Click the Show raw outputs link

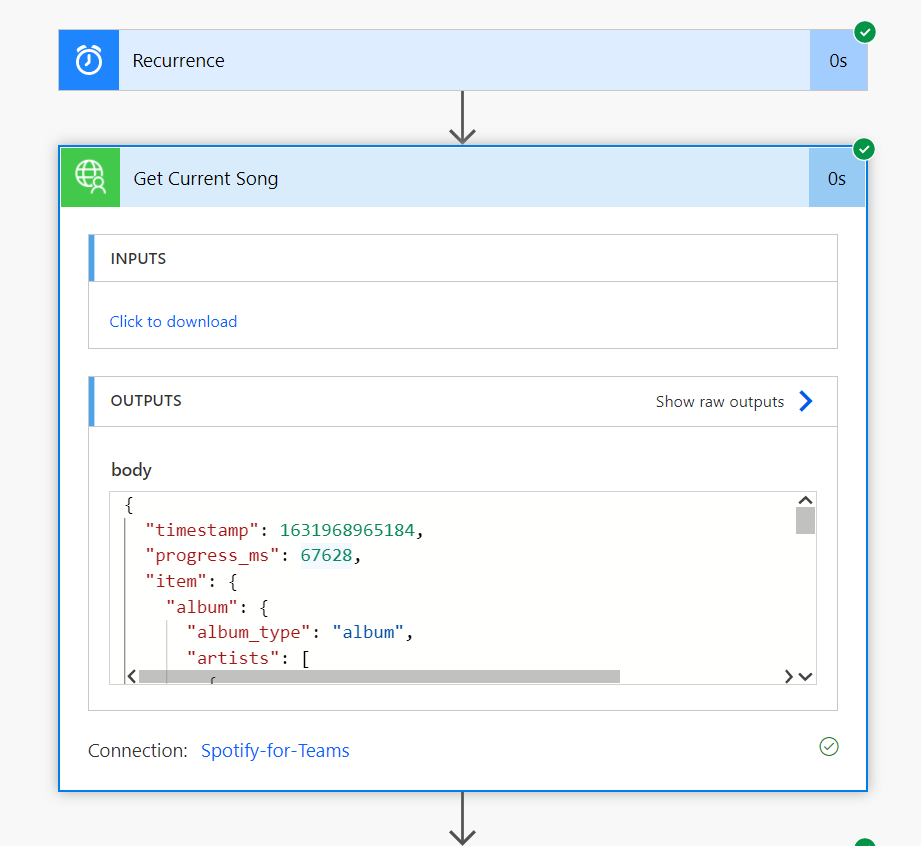[x=720, y=402]
